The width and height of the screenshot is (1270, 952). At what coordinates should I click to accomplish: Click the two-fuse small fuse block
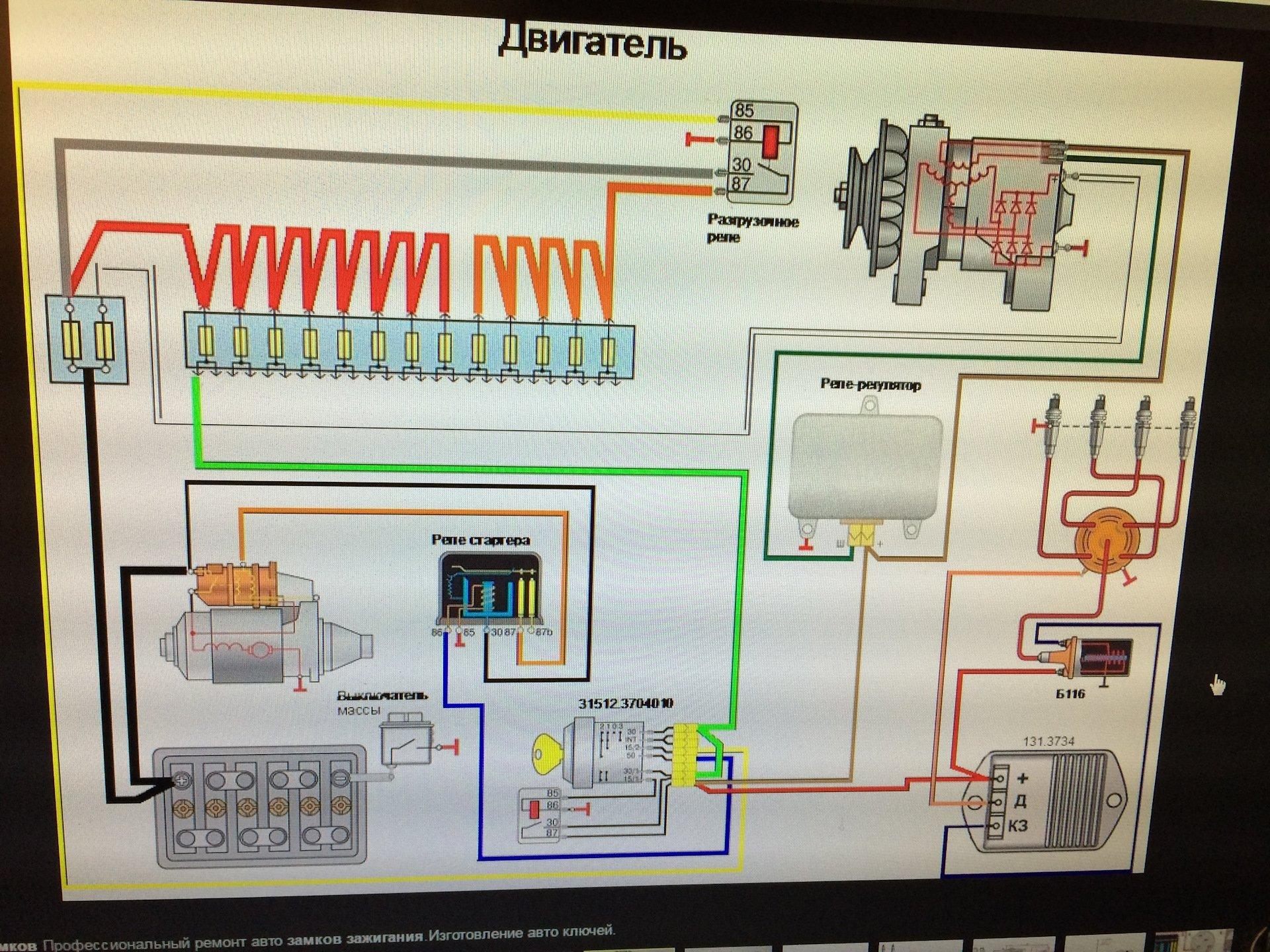pyautogui.click(x=86, y=338)
